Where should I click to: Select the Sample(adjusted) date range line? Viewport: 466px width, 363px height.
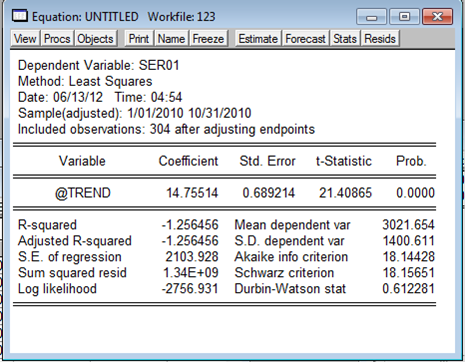pyautogui.click(x=135, y=113)
